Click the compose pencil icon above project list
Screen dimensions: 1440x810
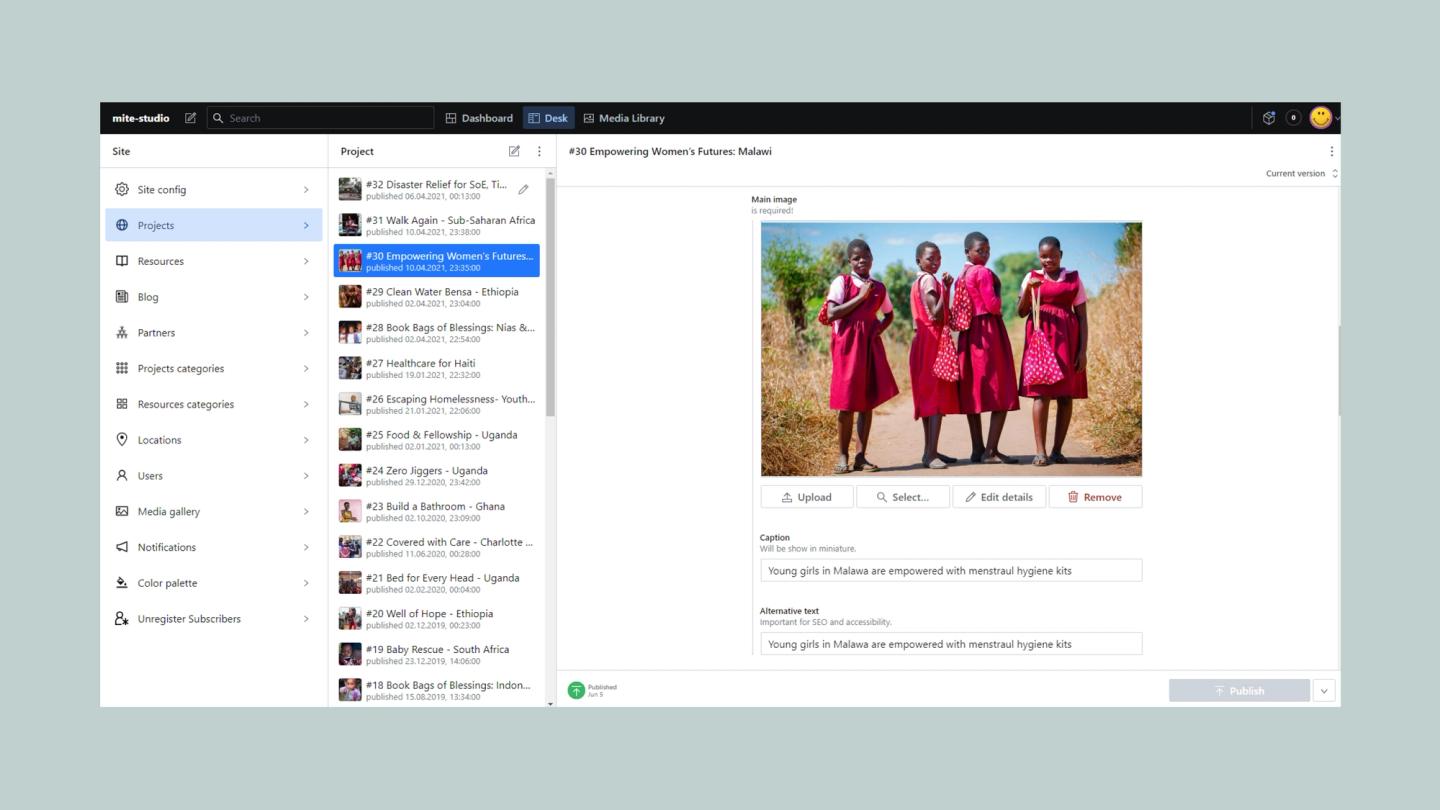tap(514, 151)
